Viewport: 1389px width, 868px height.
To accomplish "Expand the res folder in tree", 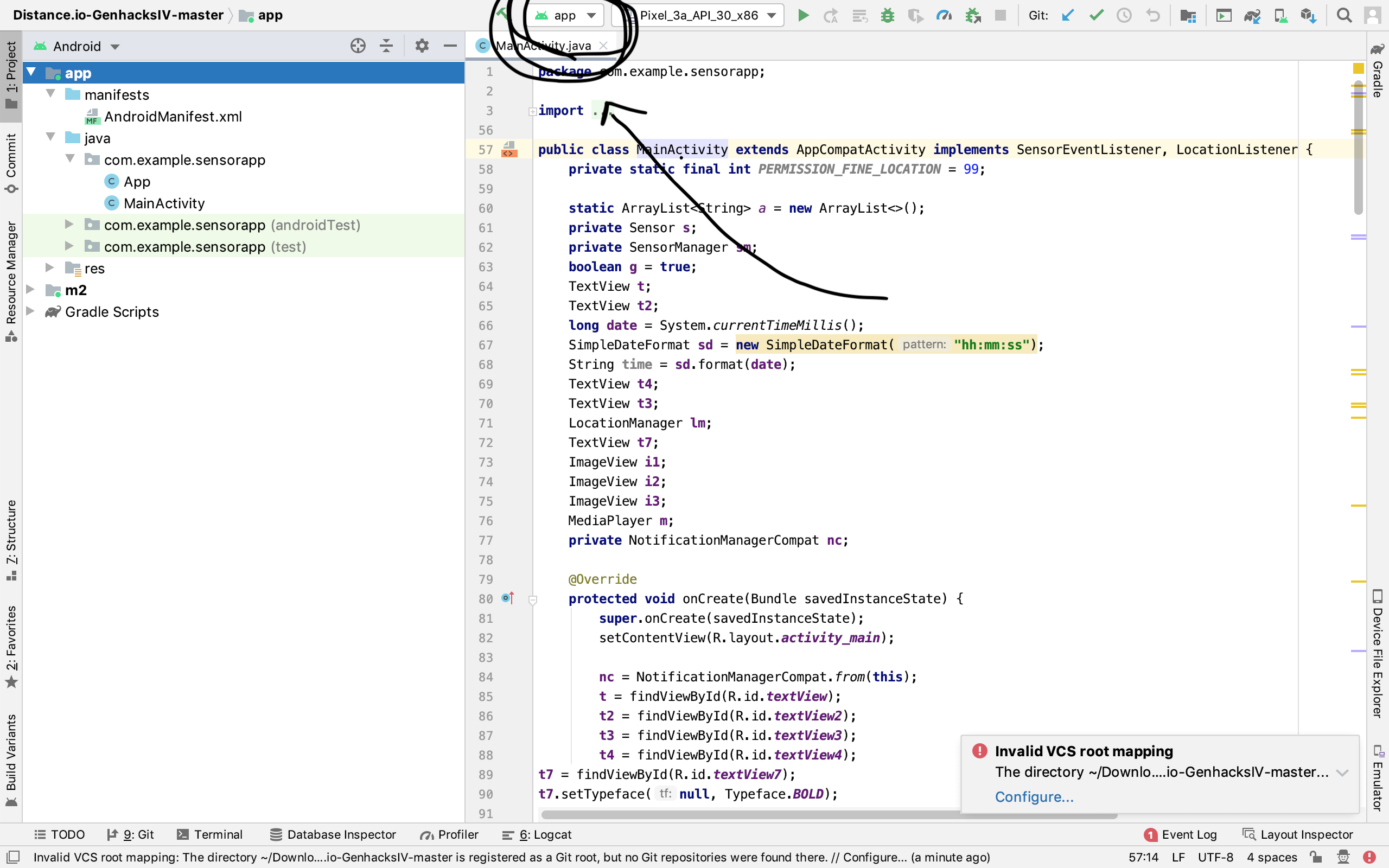I will click(x=50, y=268).
